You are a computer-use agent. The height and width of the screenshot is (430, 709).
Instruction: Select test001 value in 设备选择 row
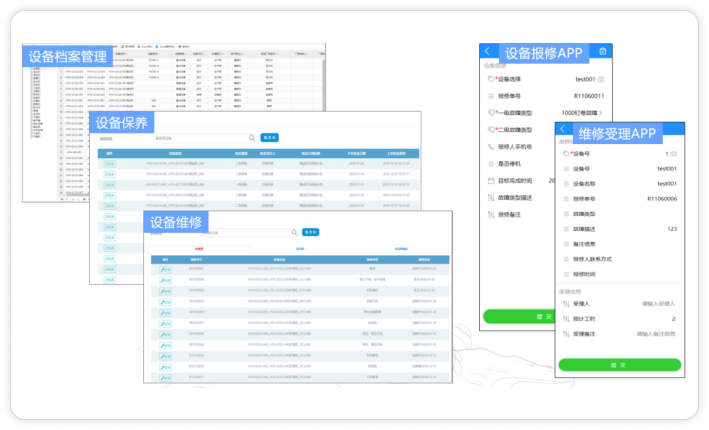[x=585, y=79]
